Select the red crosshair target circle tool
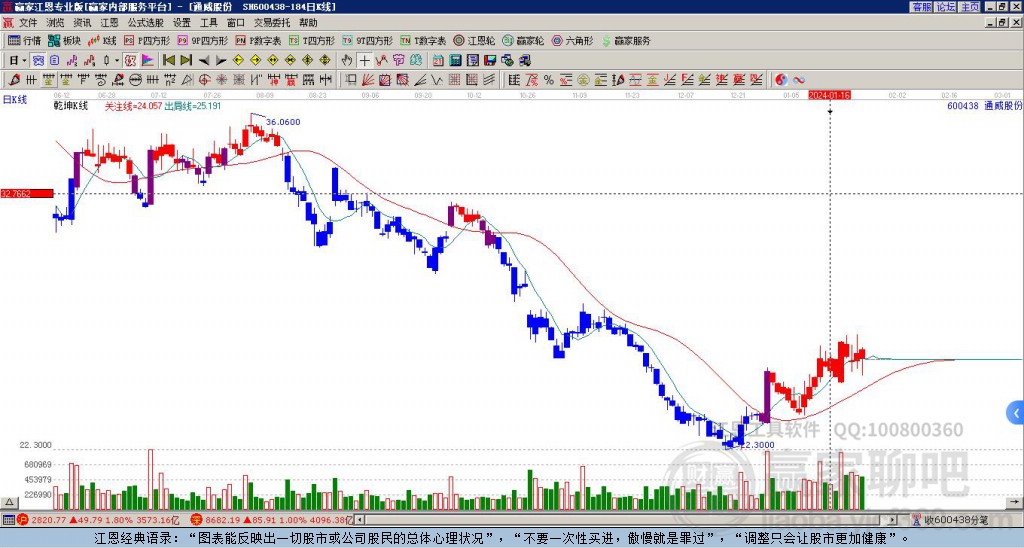Image resolution: width=1024 pixels, height=548 pixels. [x=204, y=80]
